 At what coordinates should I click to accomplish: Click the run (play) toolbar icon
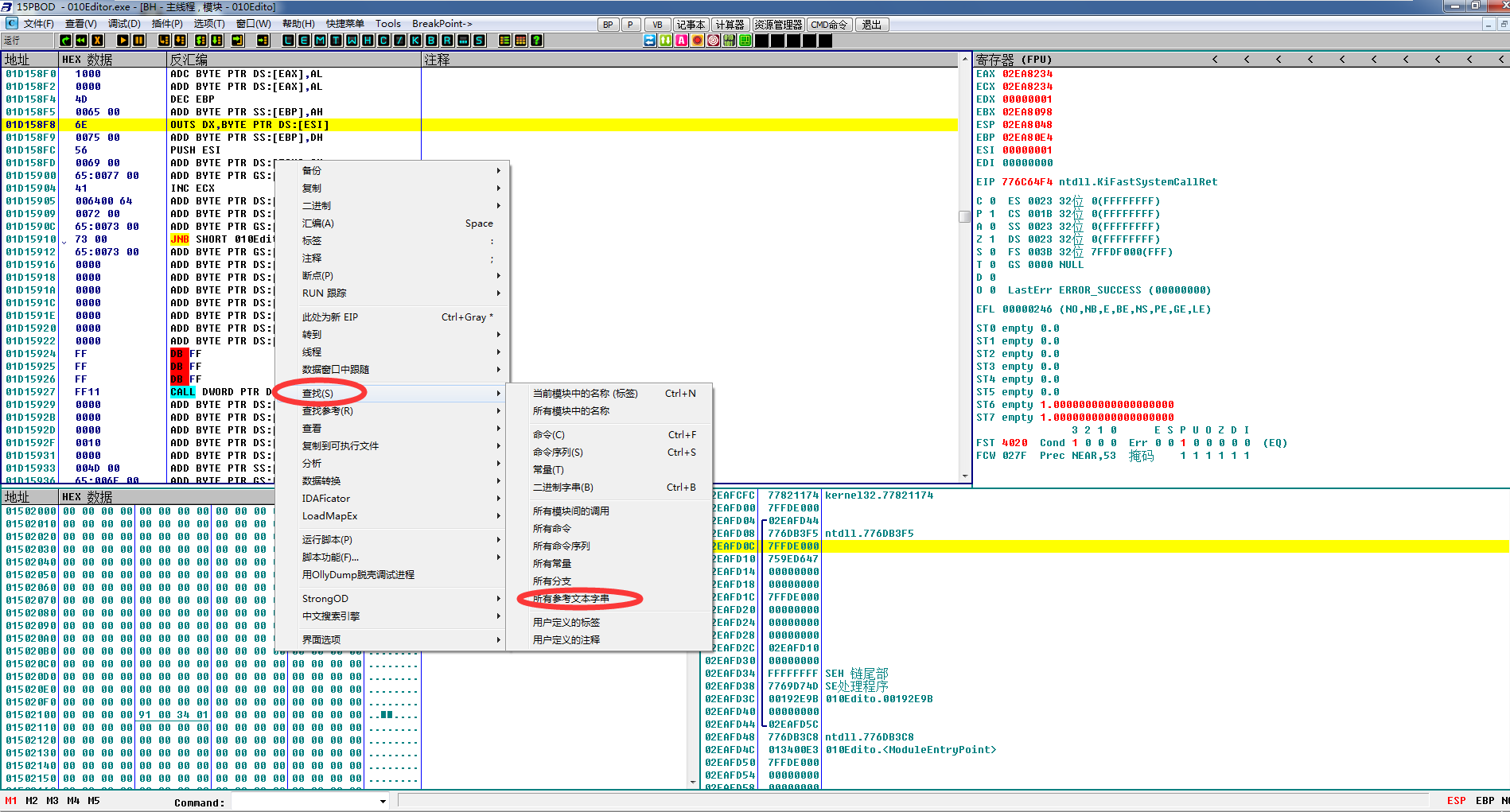tap(123, 40)
